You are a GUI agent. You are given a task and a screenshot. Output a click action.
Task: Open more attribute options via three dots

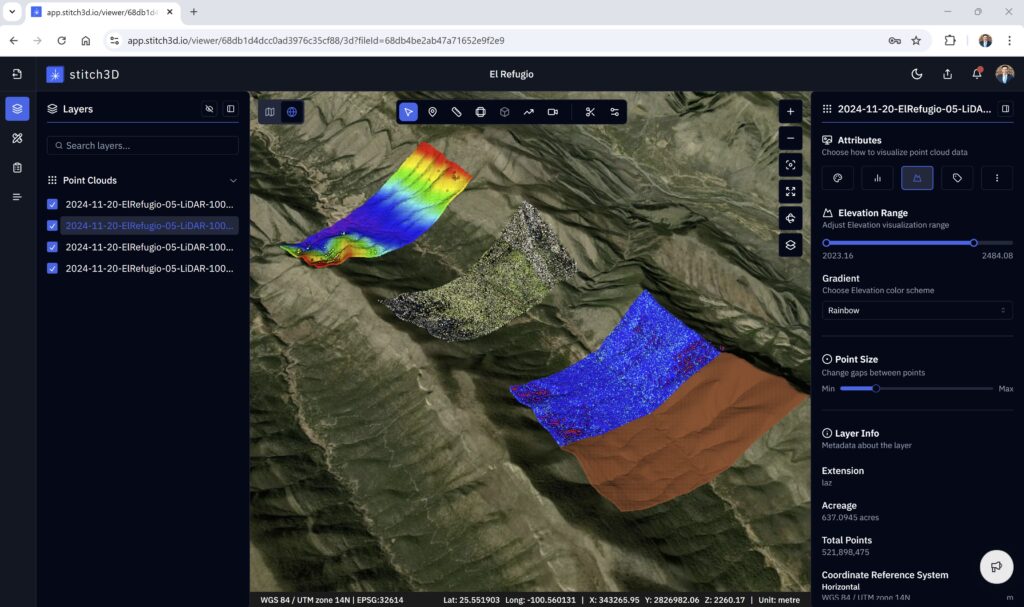[997, 178]
